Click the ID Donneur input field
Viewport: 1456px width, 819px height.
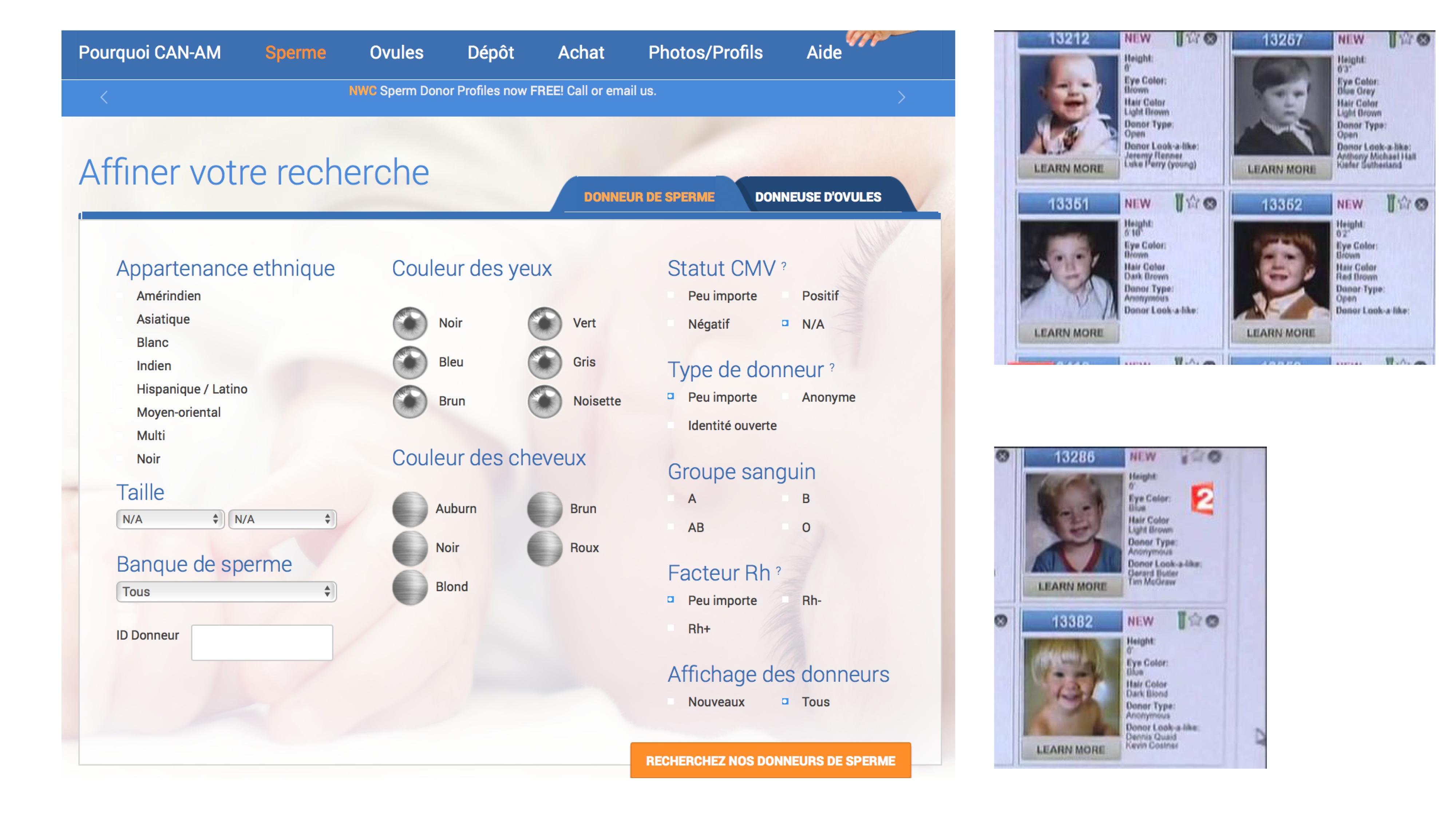262,642
